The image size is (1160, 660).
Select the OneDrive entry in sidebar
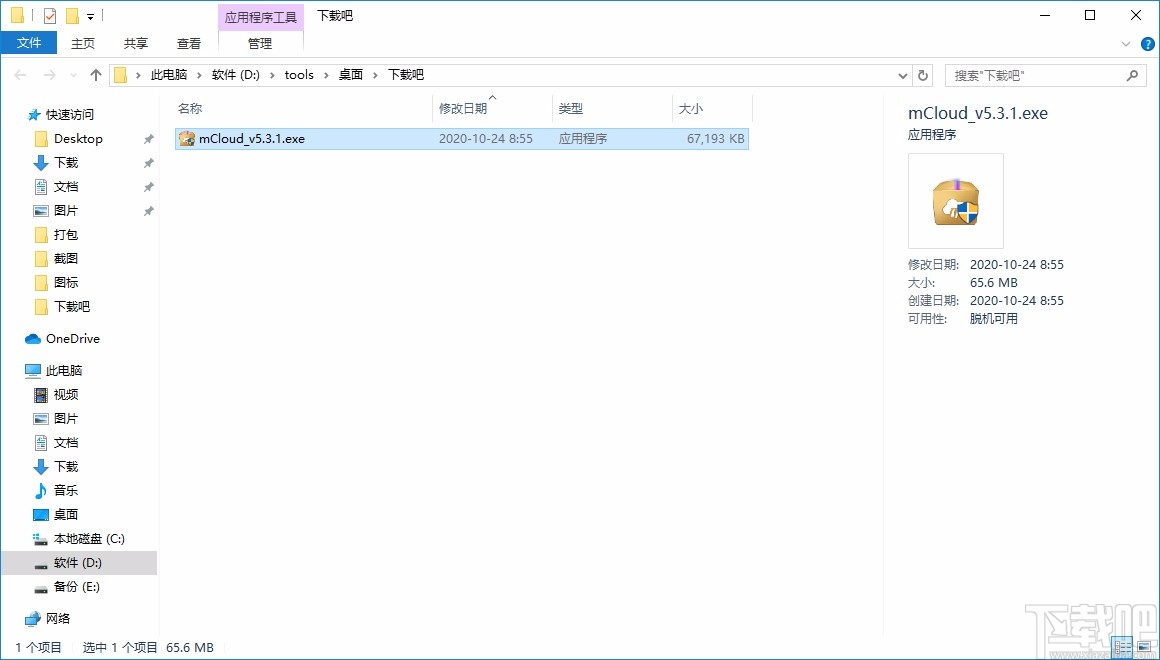click(71, 338)
